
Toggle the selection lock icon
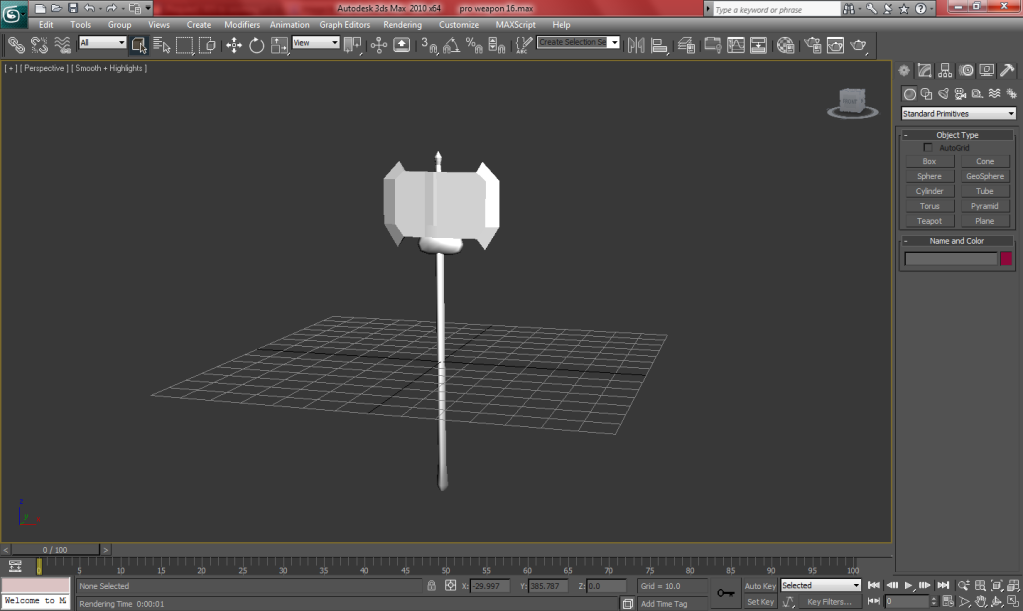(431, 586)
